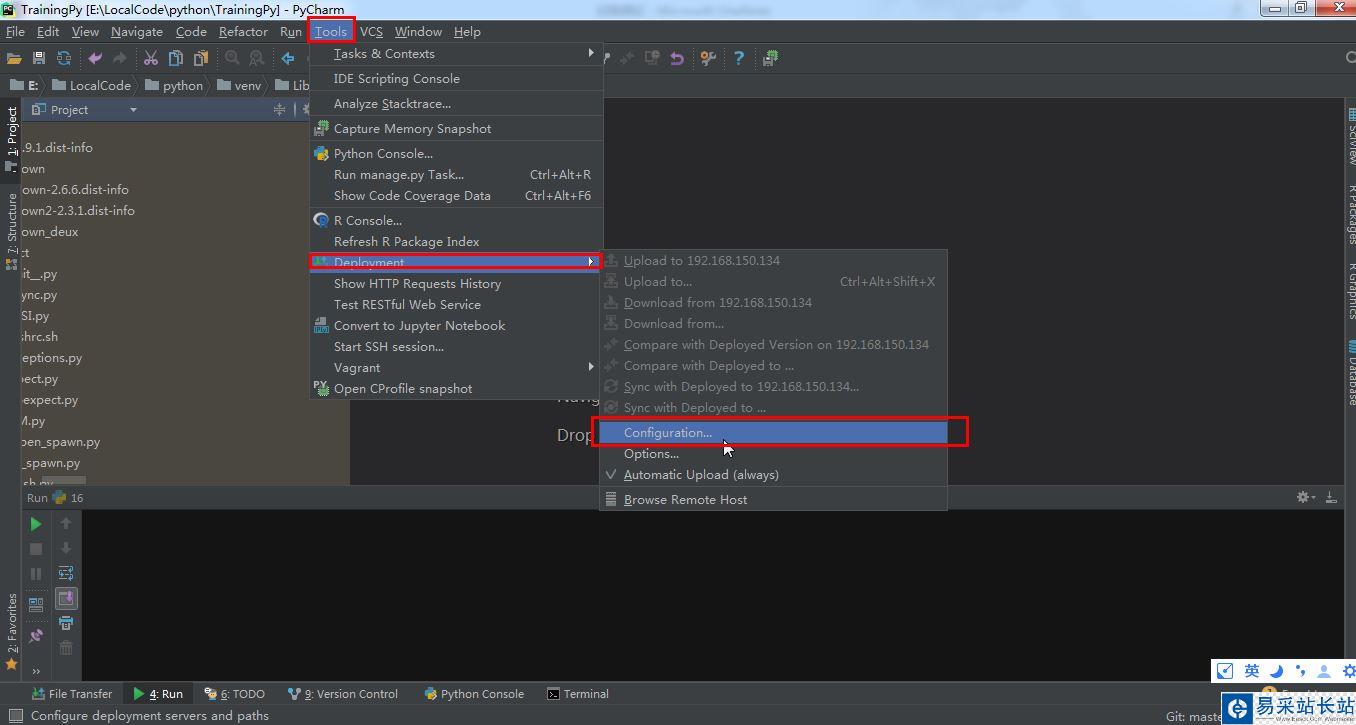This screenshot has height=725, width=1356.
Task: Open Settings via the wrench toolbar icon
Action: [708, 58]
